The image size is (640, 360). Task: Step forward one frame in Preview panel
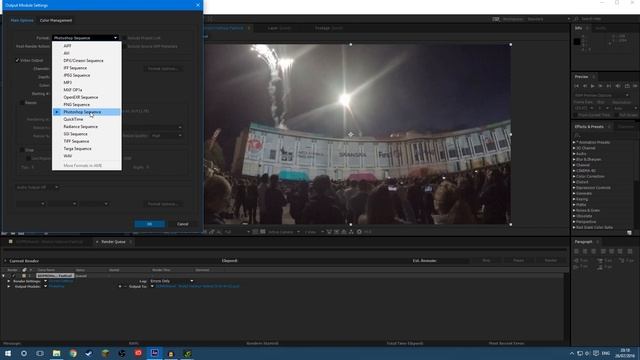click(x=600, y=86)
